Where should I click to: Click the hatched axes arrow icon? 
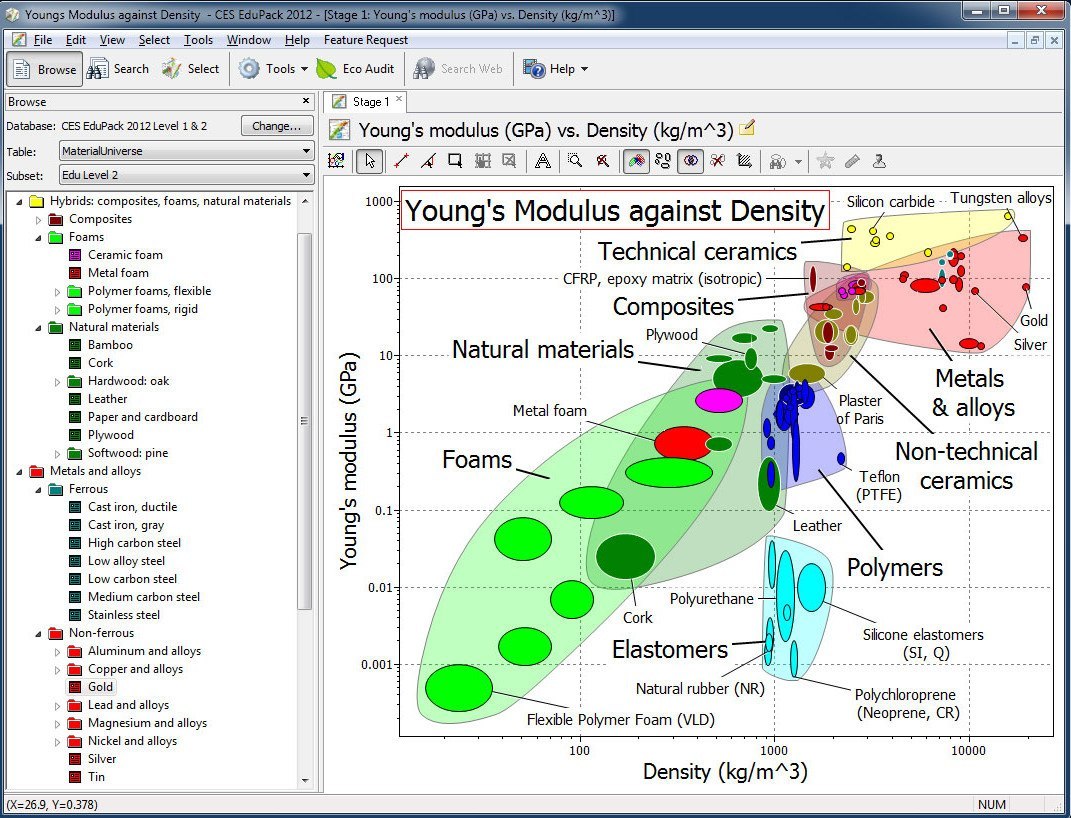[x=745, y=161]
